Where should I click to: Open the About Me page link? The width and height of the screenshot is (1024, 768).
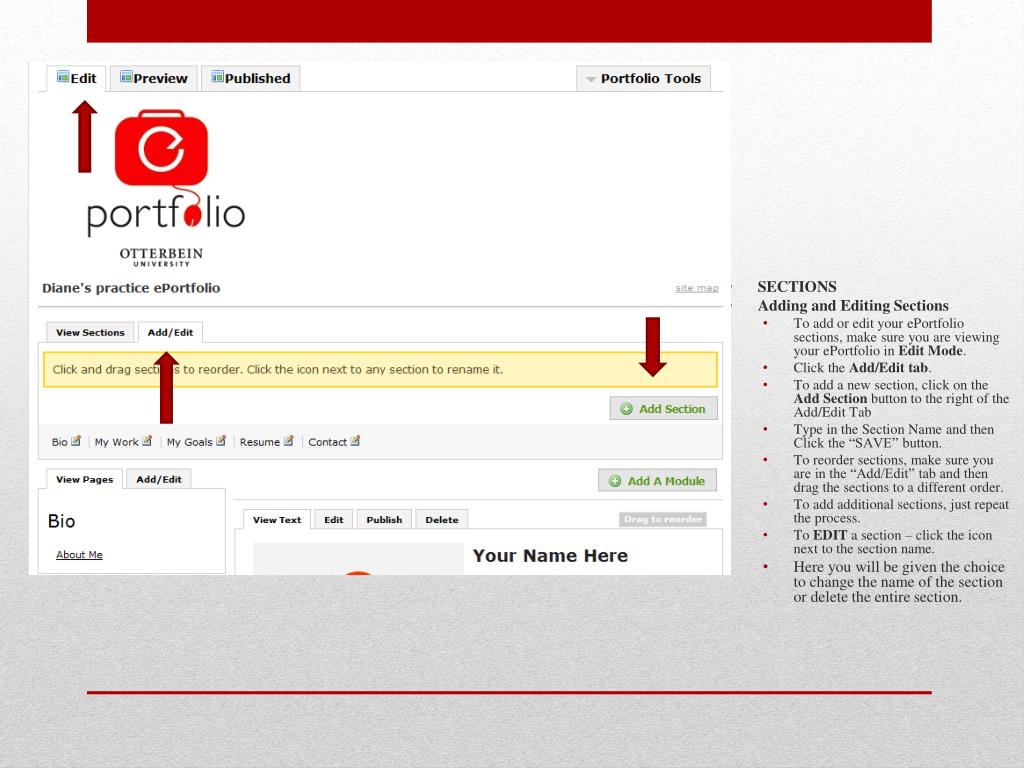coord(79,554)
